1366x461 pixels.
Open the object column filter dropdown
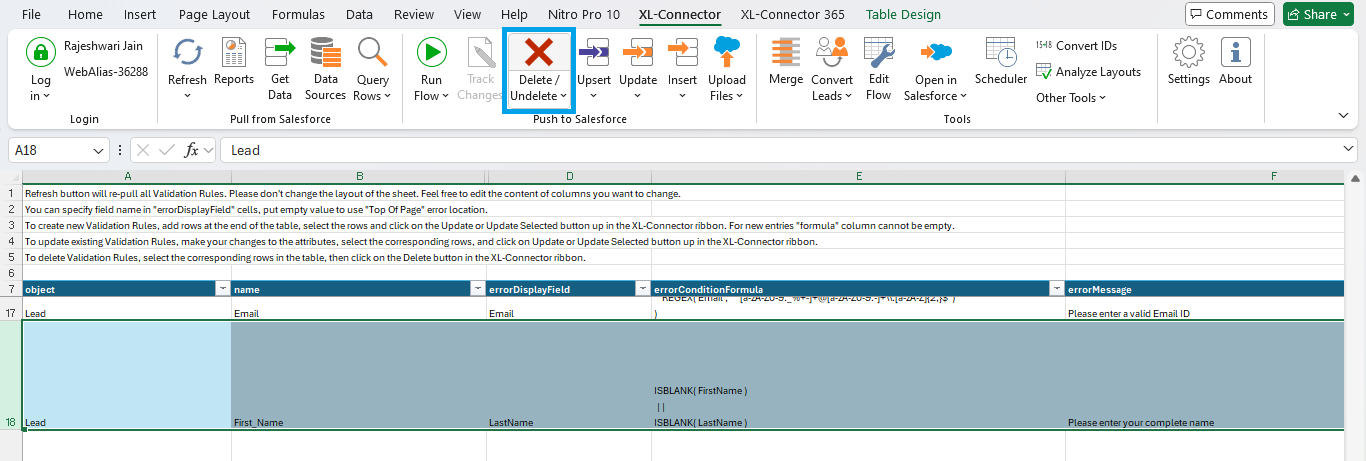(x=221, y=289)
